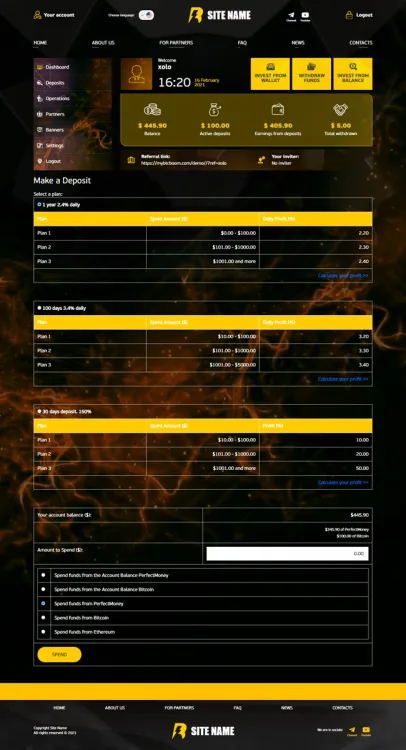
Task: Choose Spend funds from Bitcoin option
Action: tap(43, 618)
